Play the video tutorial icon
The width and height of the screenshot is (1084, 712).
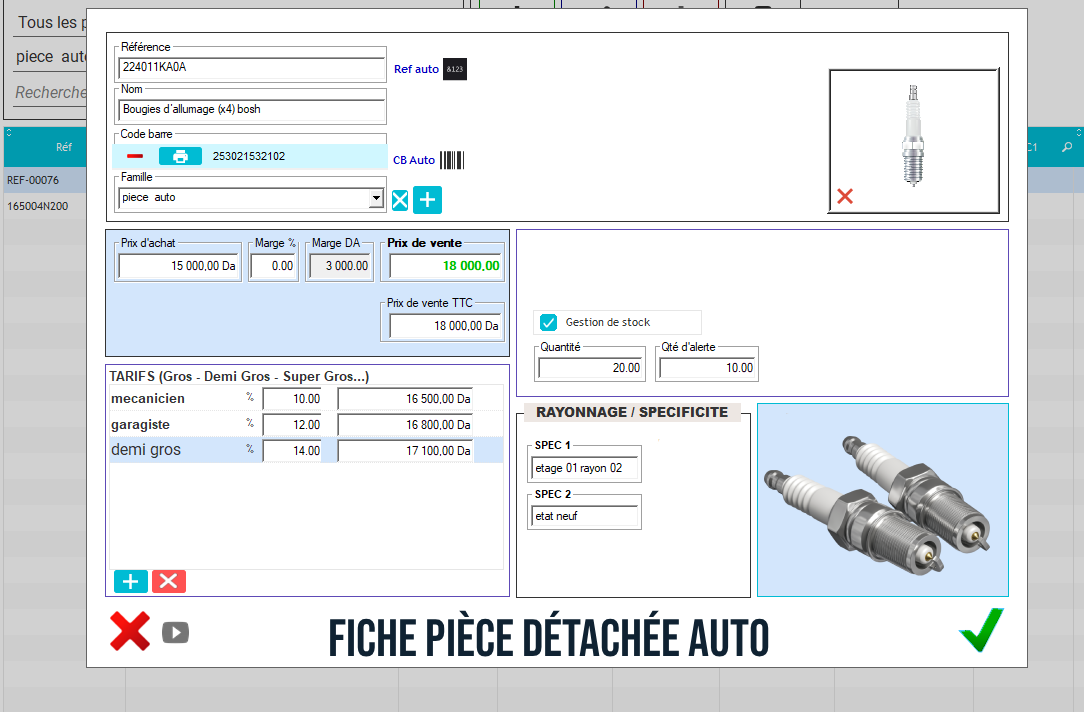175,632
